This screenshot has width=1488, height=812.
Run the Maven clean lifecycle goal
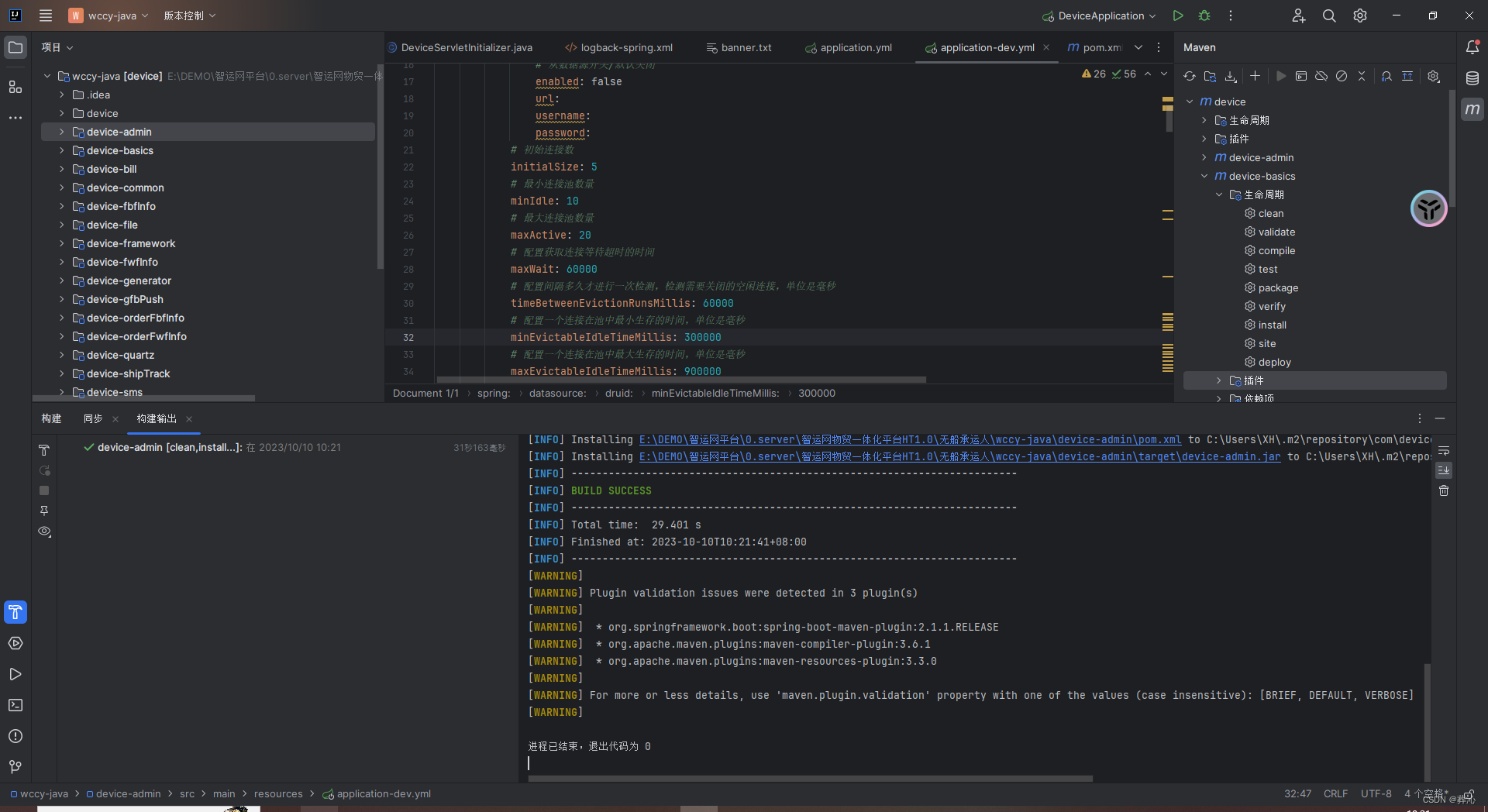(x=1271, y=213)
